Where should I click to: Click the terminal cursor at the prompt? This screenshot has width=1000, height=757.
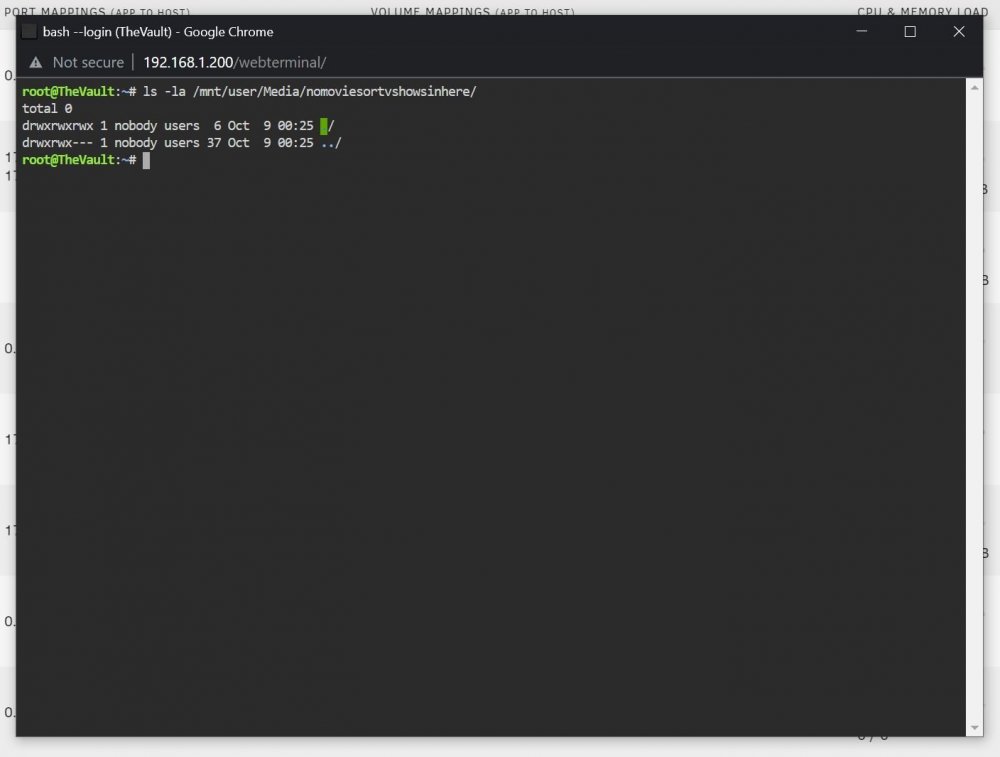[x=146, y=160]
